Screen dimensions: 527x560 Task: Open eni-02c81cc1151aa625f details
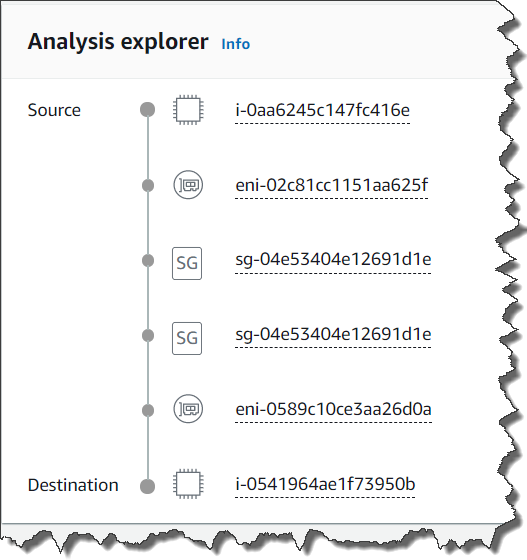click(331, 185)
